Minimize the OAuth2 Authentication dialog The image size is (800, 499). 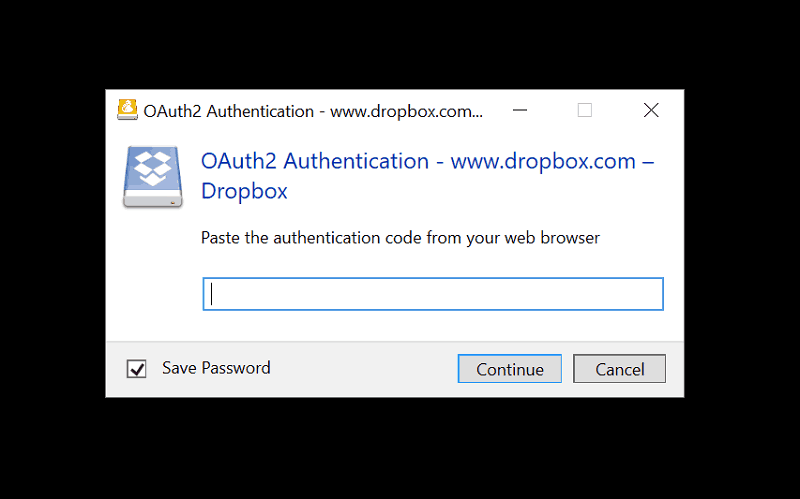520,110
